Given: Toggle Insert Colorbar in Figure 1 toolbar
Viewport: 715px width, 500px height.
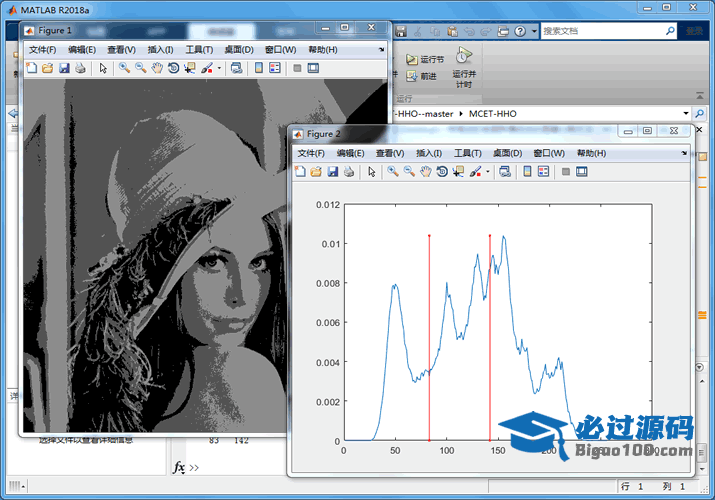Looking at the screenshot, I should point(257,68).
